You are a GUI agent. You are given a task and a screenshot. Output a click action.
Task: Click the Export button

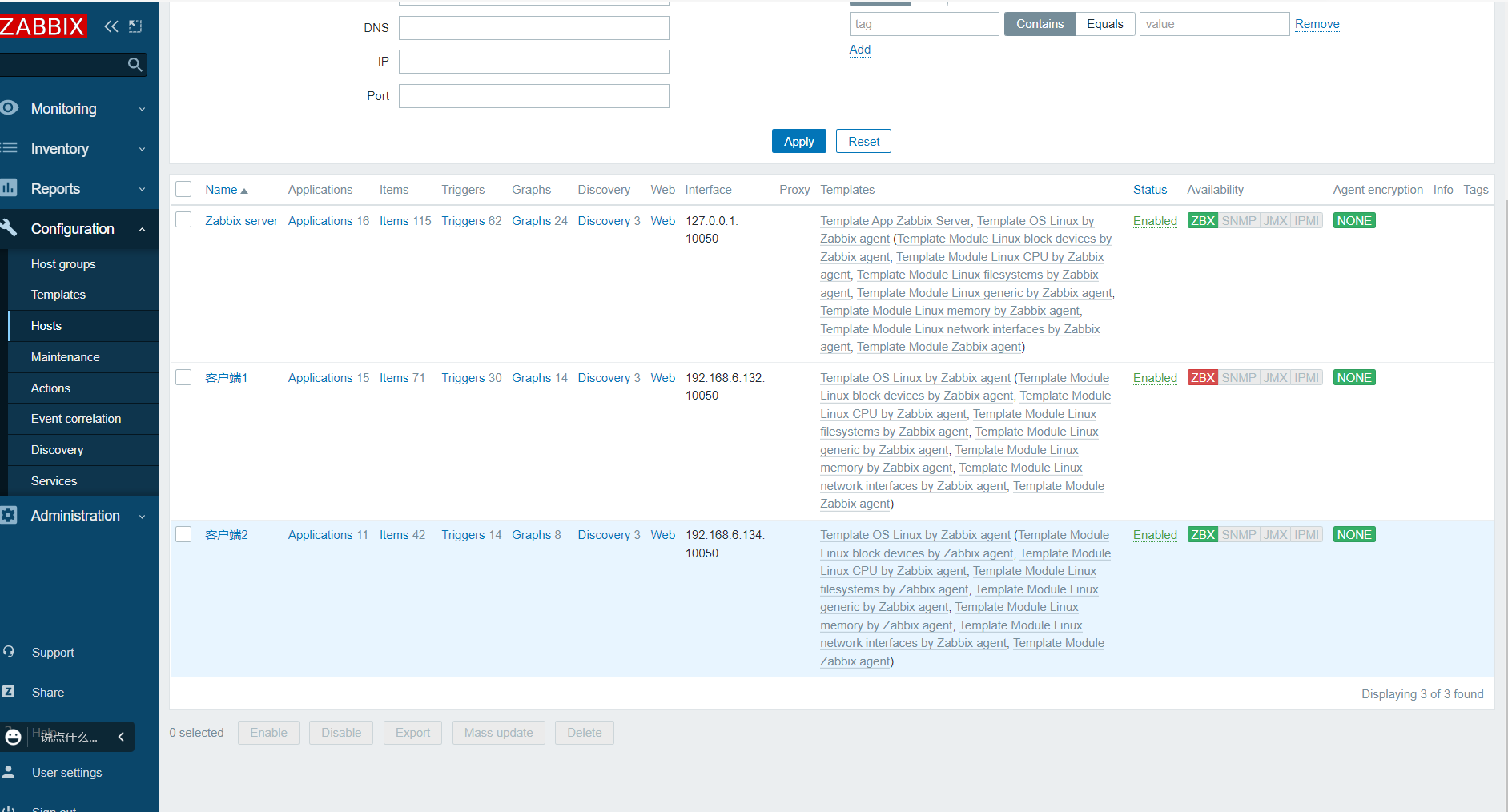click(x=412, y=733)
